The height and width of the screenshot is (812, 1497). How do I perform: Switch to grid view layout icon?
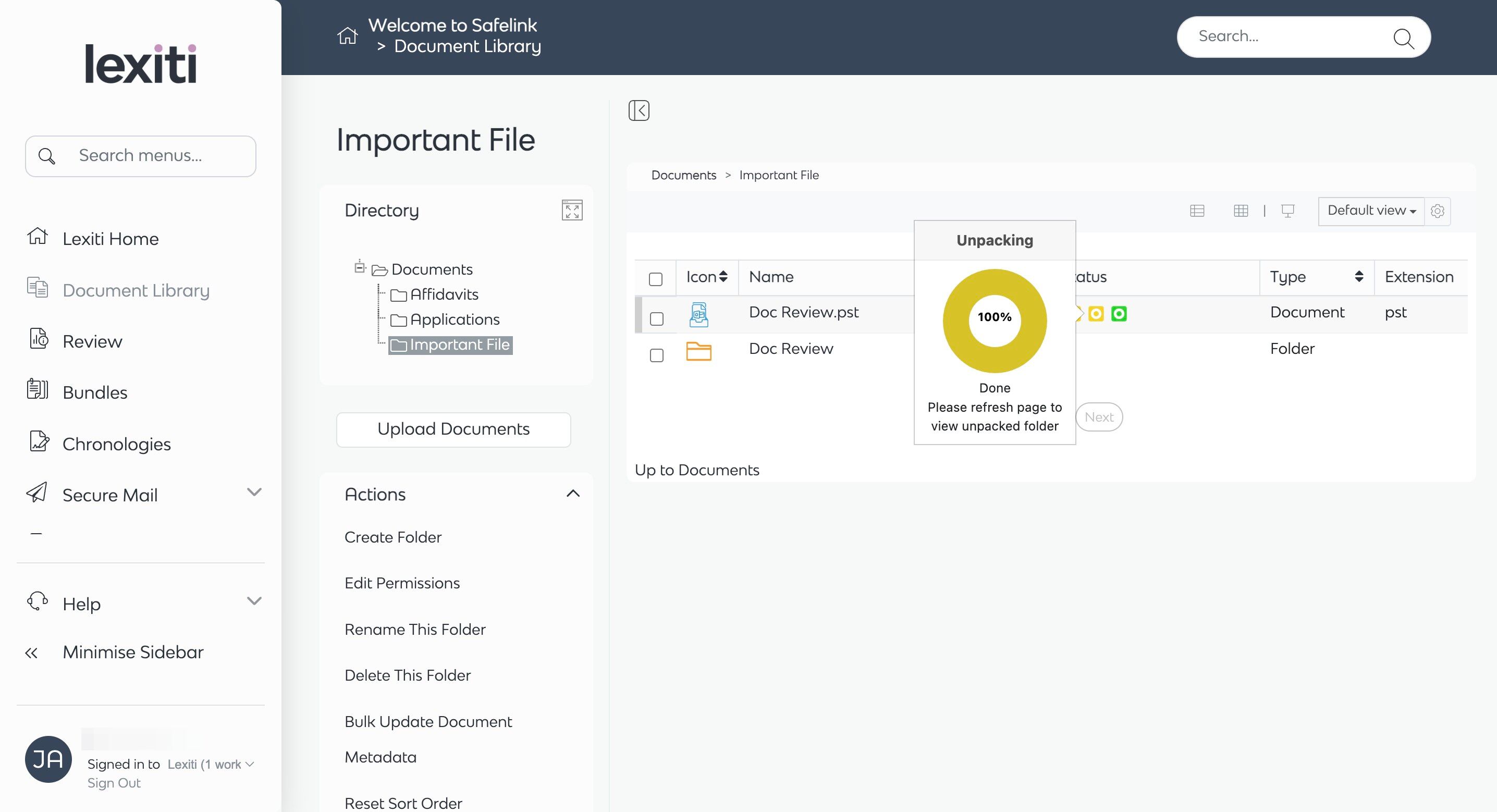pos(1240,211)
